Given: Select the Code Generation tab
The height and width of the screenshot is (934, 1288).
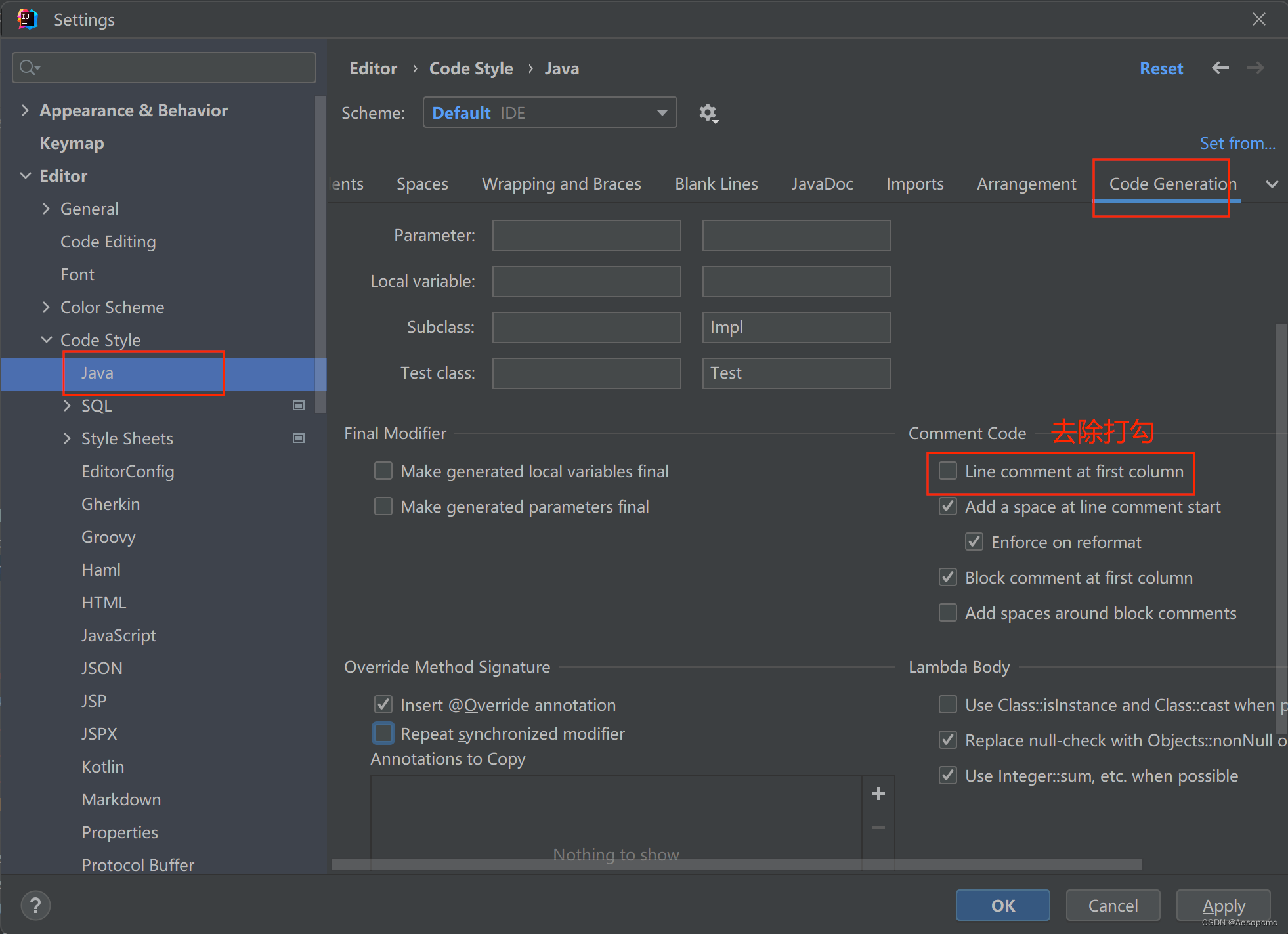Looking at the screenshot, I should point(1172,184).
